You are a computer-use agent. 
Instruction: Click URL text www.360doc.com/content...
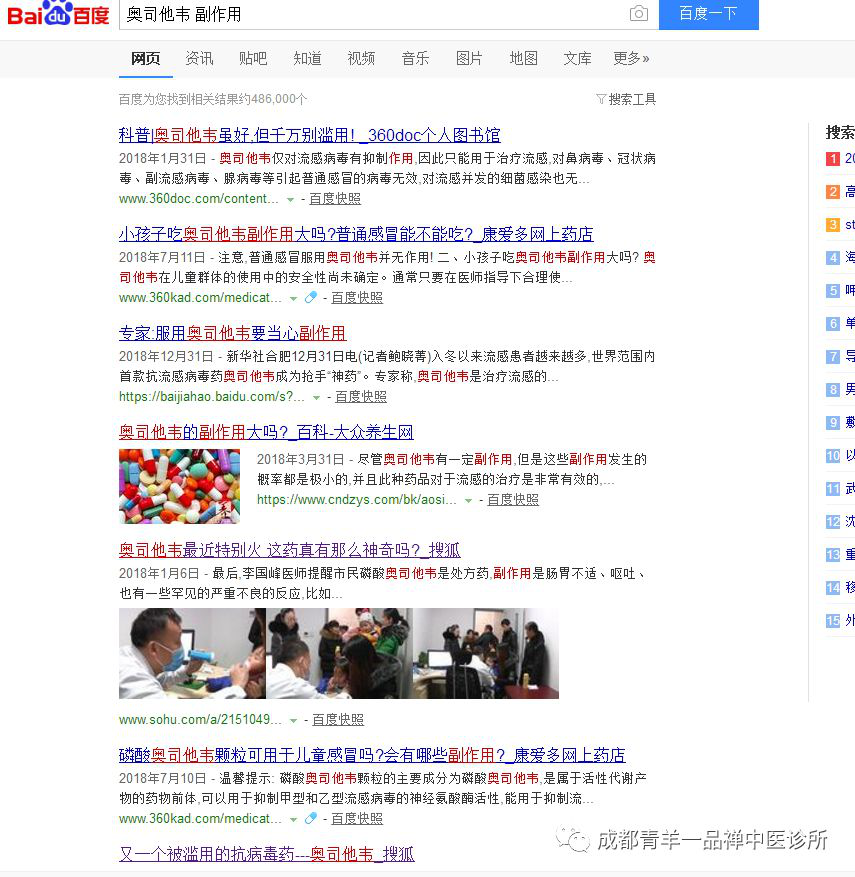point(199,199)
